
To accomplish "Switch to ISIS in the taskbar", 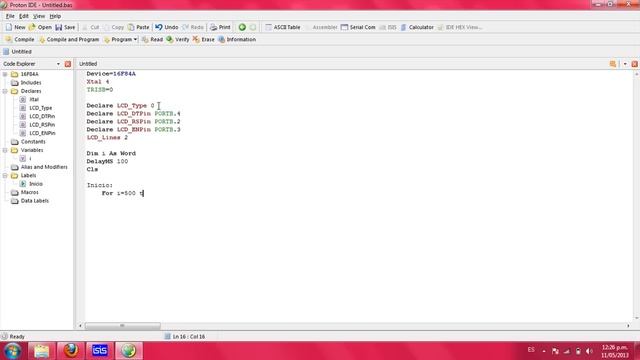I will (x=100, y=351).
